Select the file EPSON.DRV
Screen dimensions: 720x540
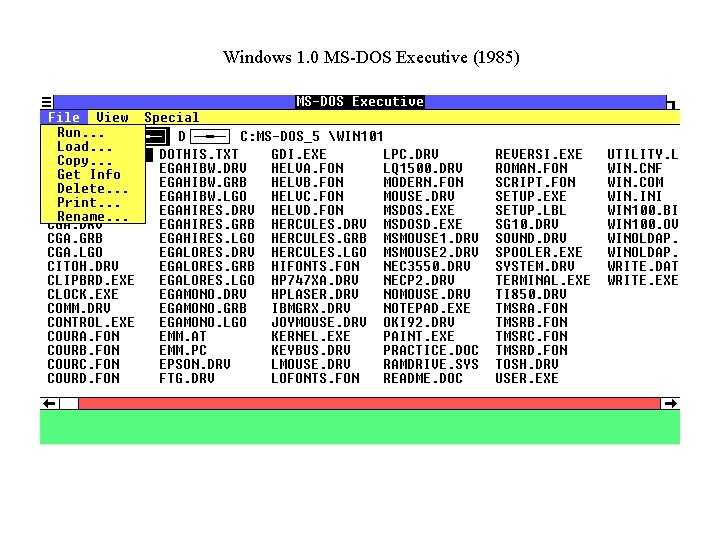point(195,364)
